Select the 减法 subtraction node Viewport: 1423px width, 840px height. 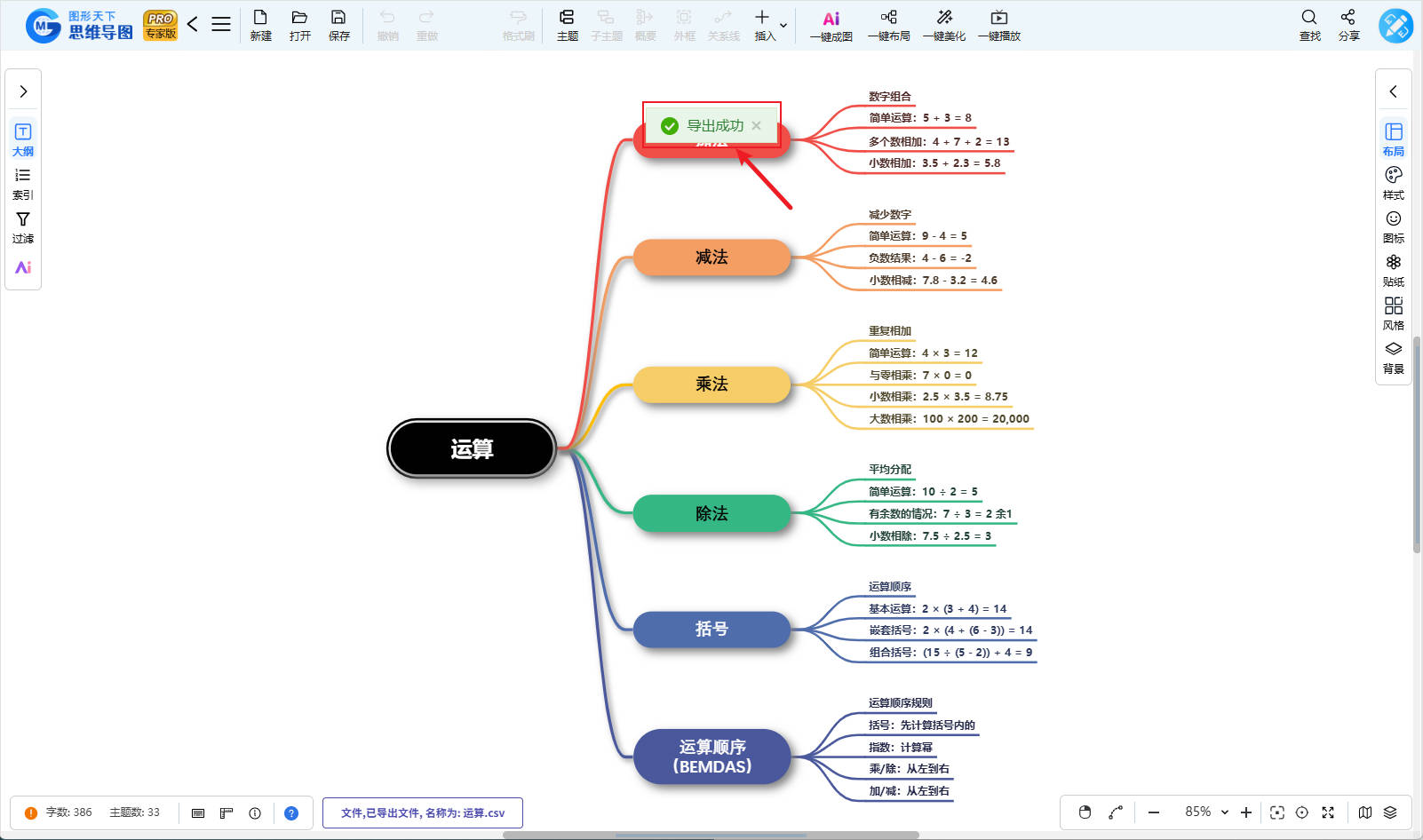[711, 258]
